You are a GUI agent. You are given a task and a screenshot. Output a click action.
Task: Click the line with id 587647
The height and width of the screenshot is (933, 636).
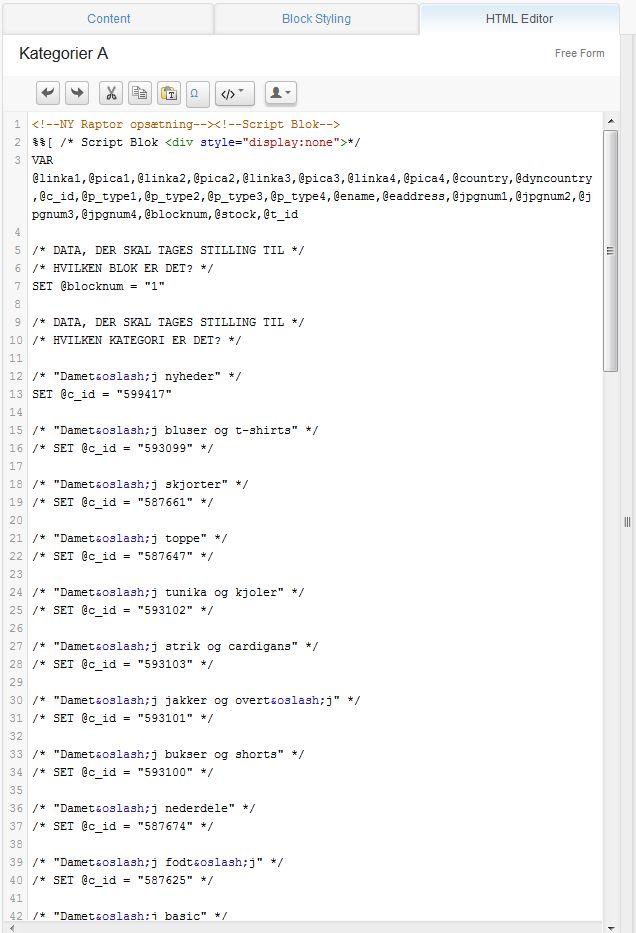pyautogui.click(x=123, y=556)
